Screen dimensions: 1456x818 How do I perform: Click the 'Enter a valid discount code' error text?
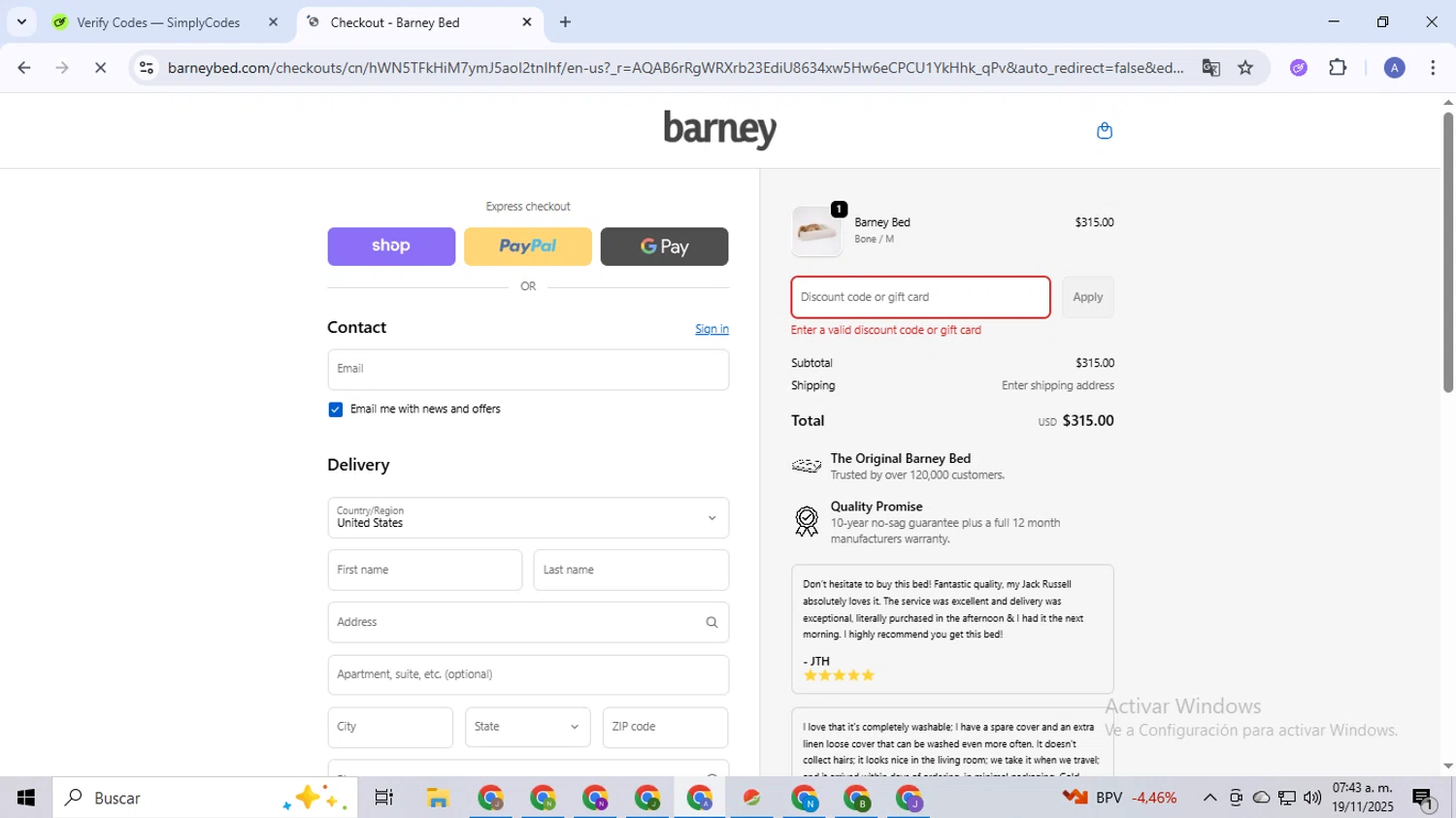[x=886, y=330]
